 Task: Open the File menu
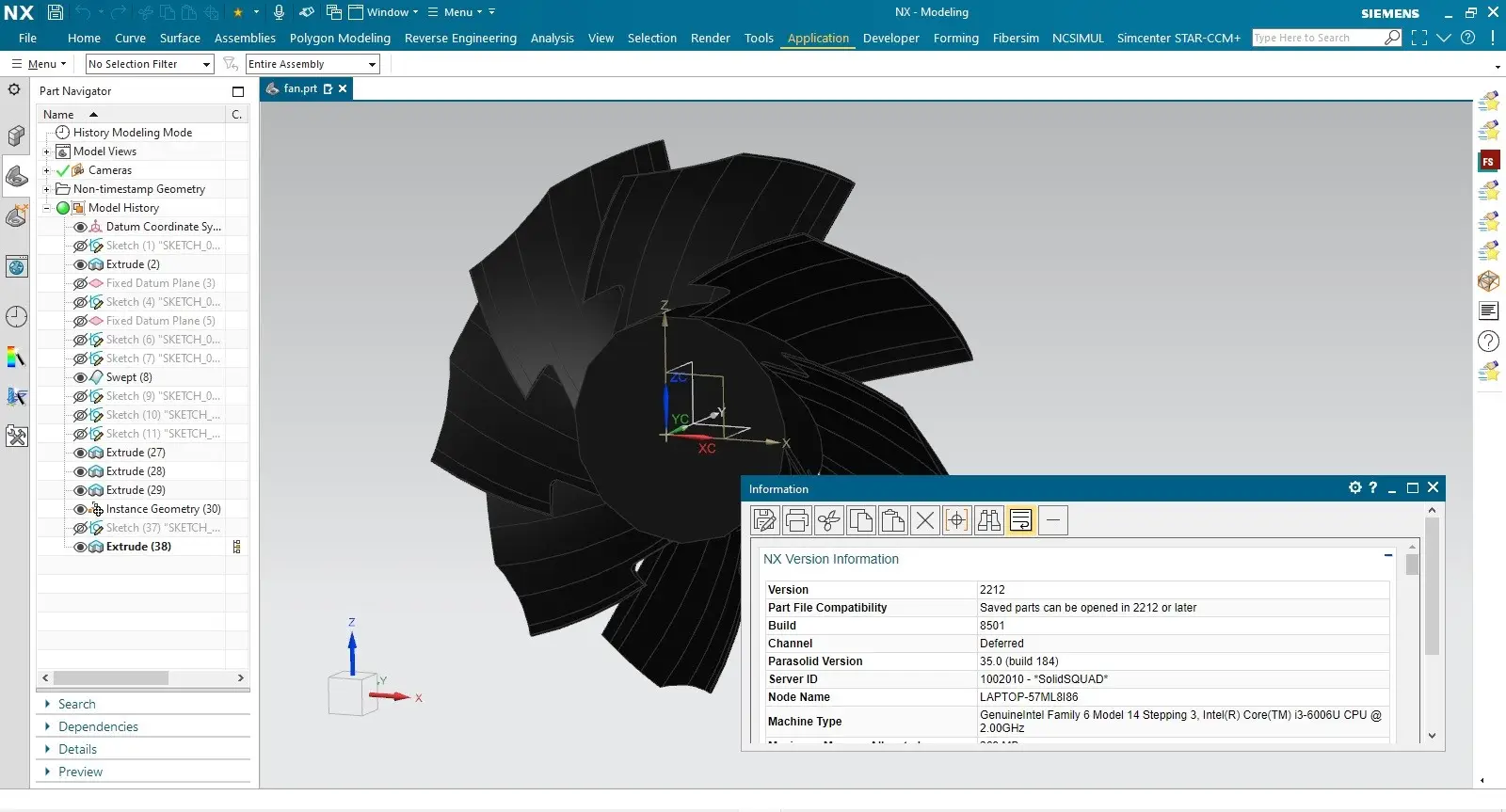(27, 38)
